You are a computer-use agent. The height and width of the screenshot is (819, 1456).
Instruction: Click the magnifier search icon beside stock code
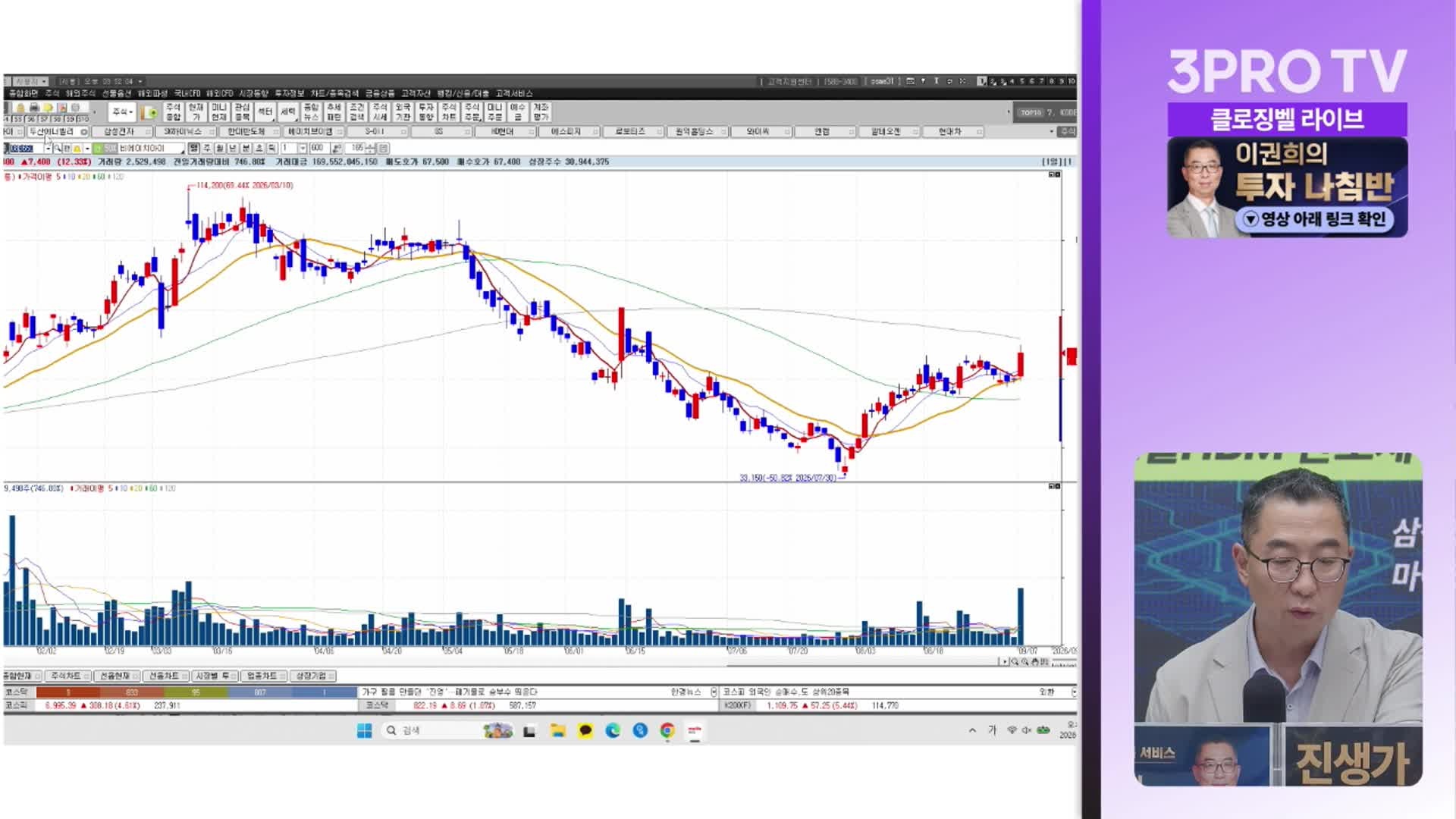(58, 149)
